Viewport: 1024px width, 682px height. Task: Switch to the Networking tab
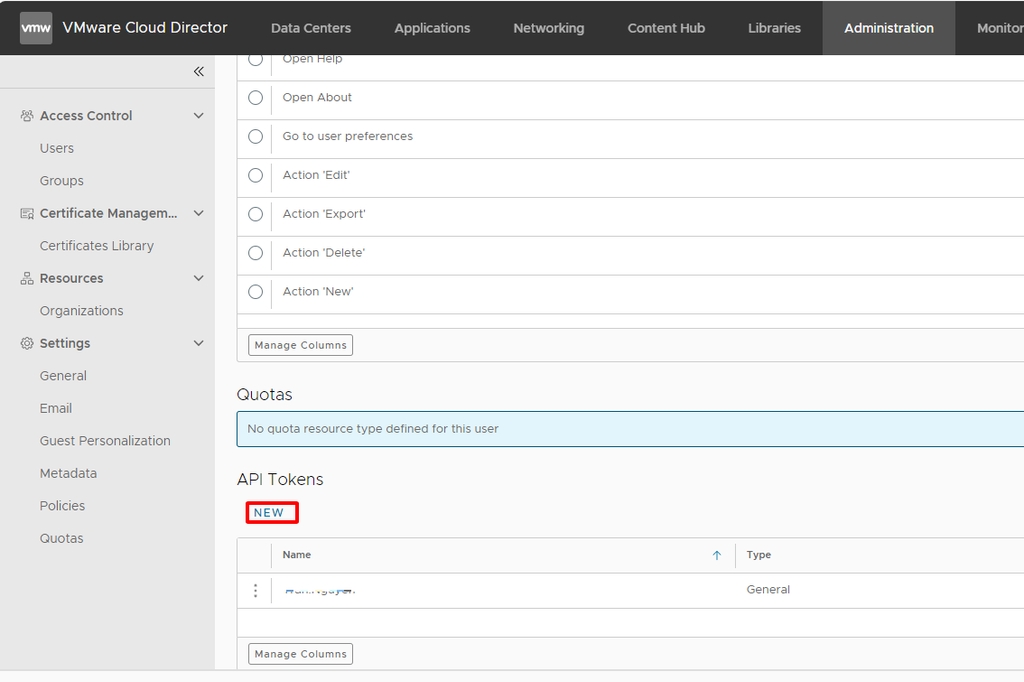[x=548, y=28]
